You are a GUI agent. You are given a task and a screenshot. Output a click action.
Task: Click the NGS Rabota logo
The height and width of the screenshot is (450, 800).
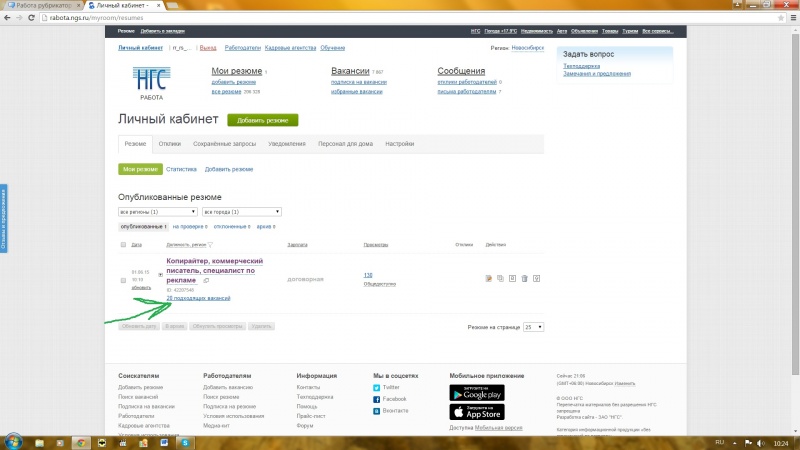coord(152,80)
